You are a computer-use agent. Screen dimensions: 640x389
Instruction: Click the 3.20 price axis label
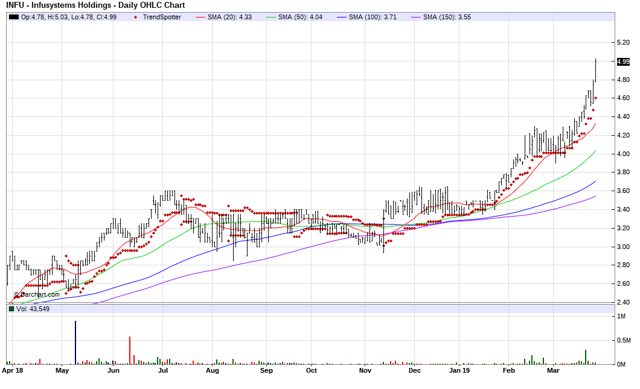pos(623,228)
